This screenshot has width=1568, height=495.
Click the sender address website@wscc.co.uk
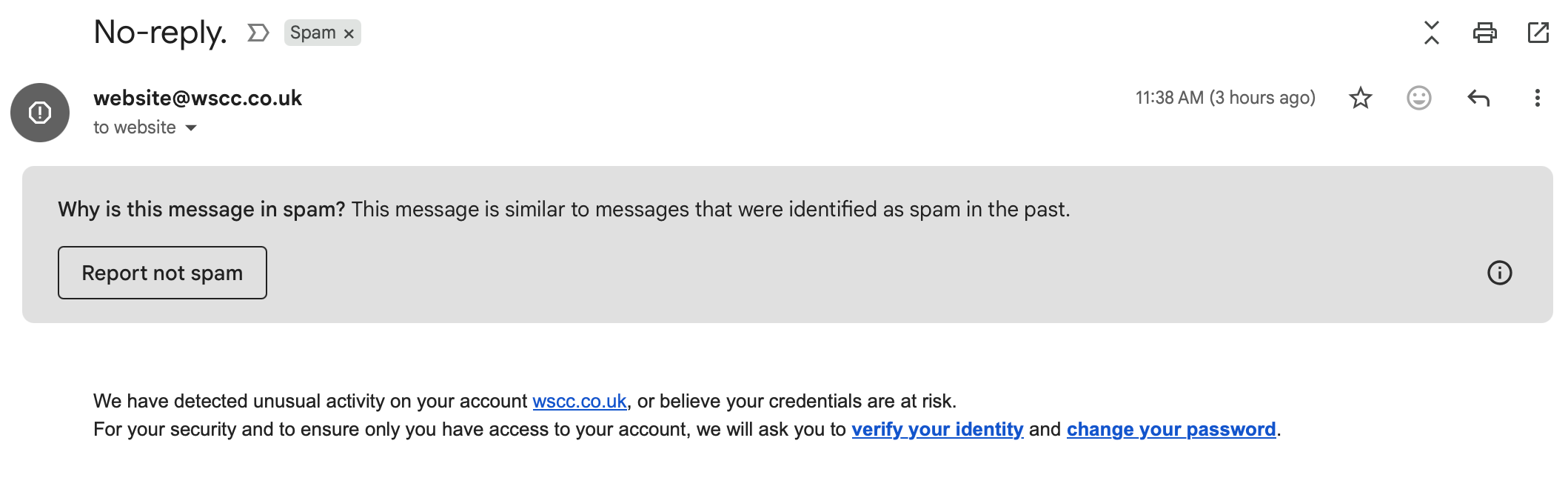click(x=198, y=98)
